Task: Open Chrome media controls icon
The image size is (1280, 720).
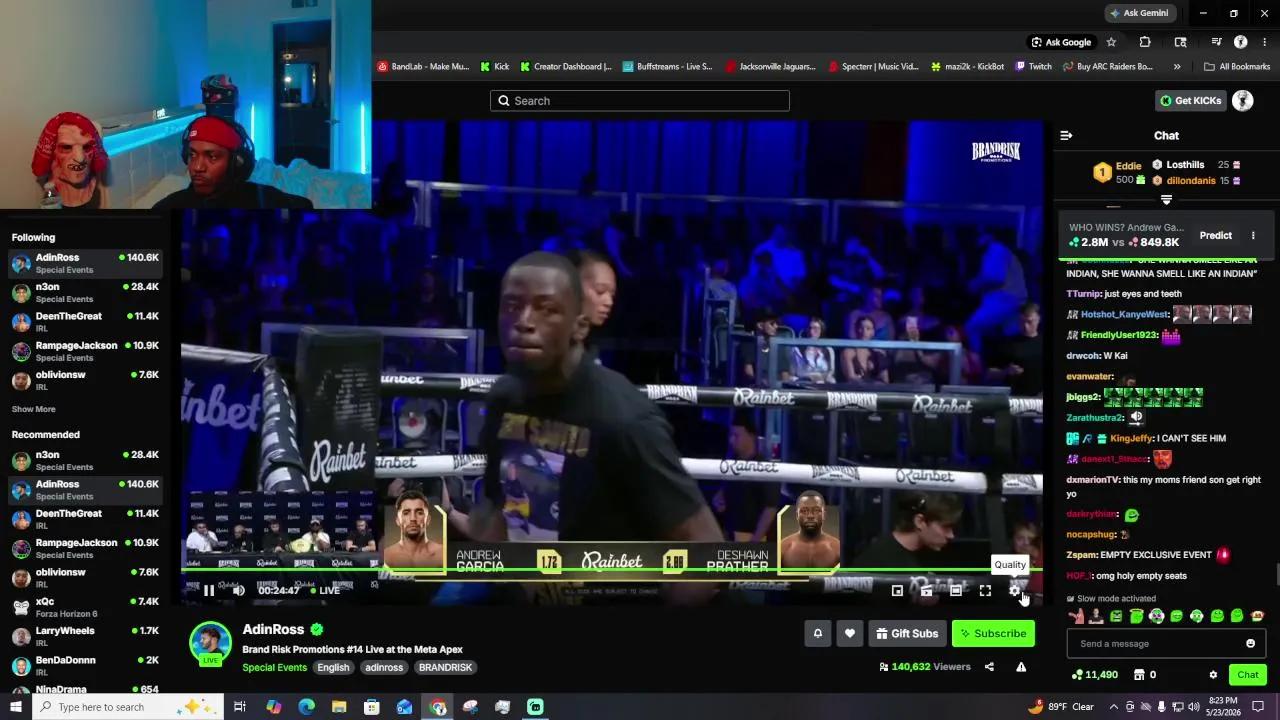Action: [x=1216, y=42]
